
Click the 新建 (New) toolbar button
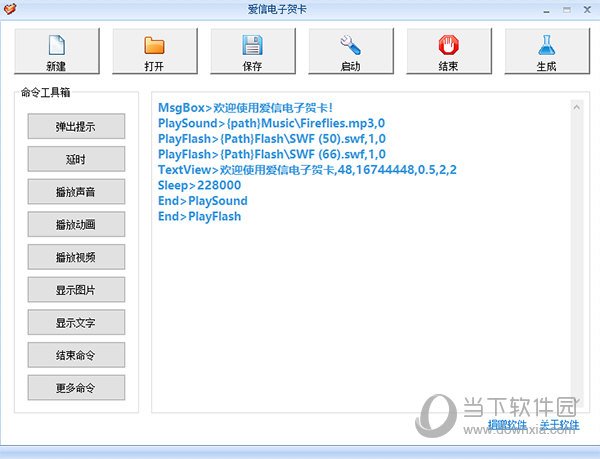[x=56, y=53]
